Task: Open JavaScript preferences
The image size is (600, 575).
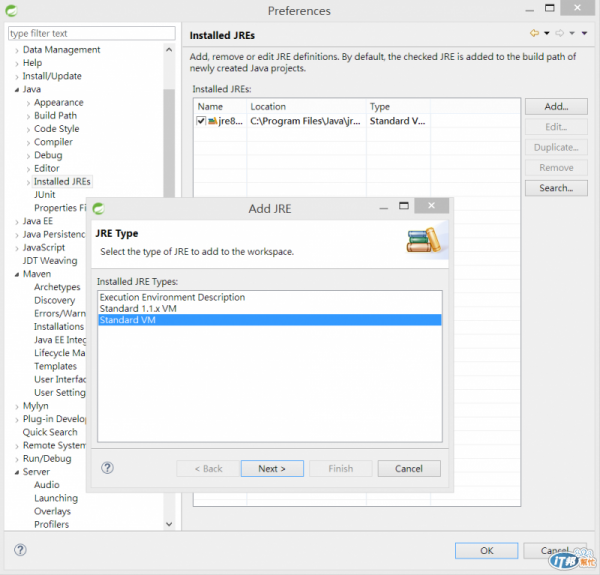Action: click(x=44, y=248)
